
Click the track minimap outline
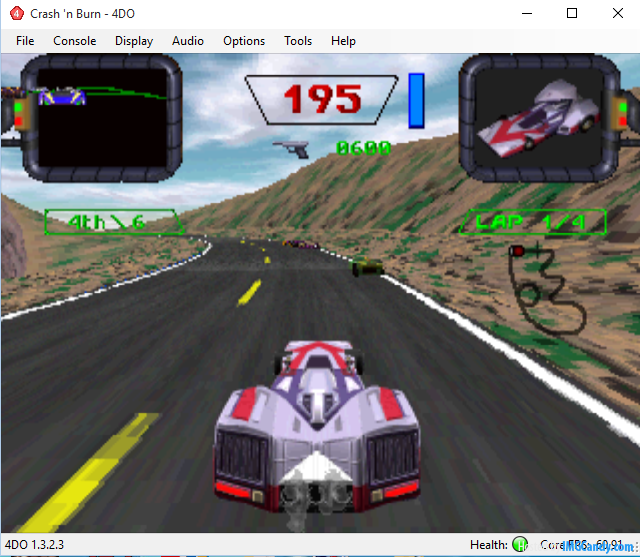[547, 288]
